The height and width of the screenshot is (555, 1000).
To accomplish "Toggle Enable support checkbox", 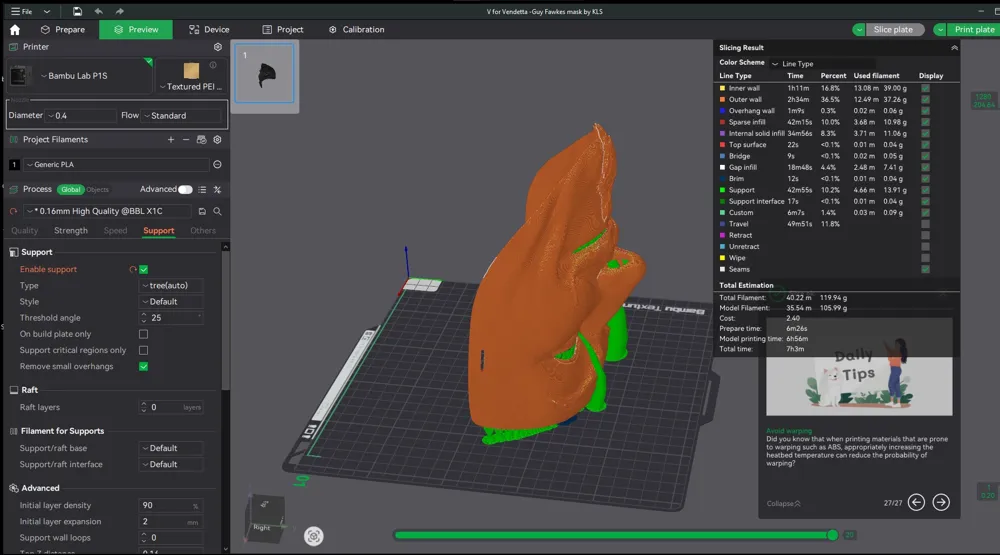I will point(143,270).
